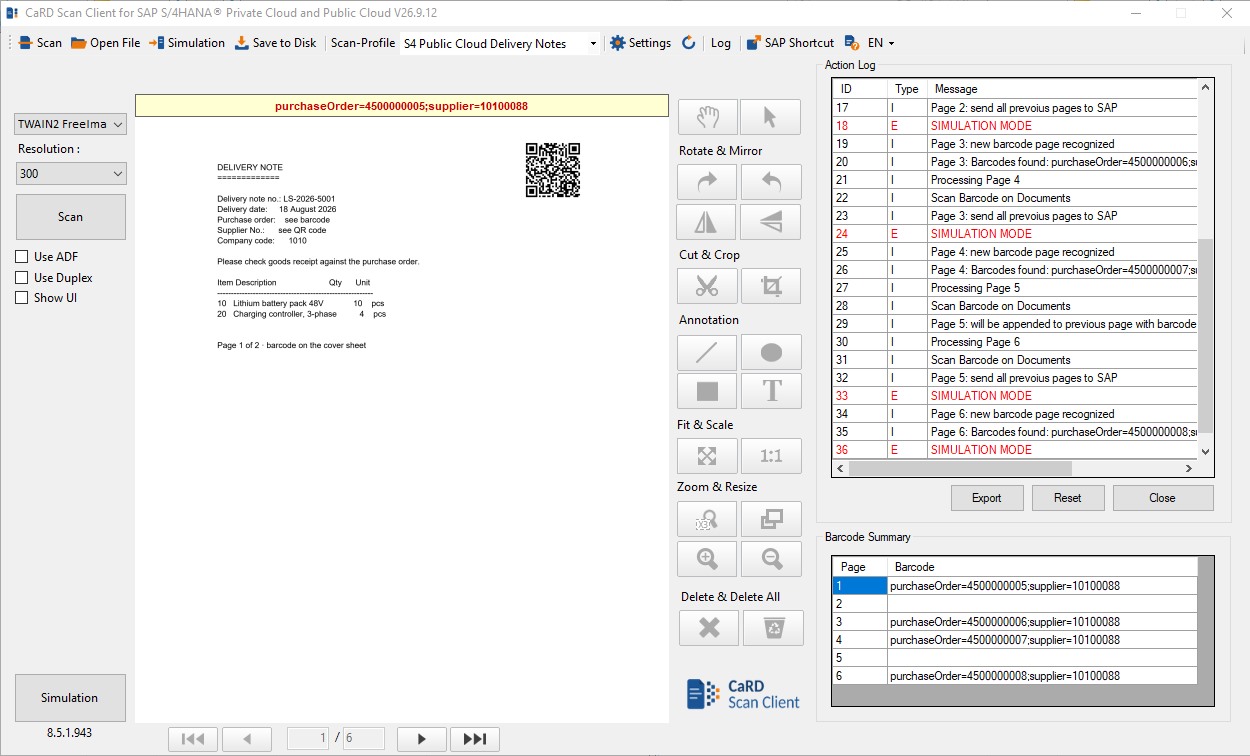
Task: Set scale to 1:1
Action: click(770, 456)
